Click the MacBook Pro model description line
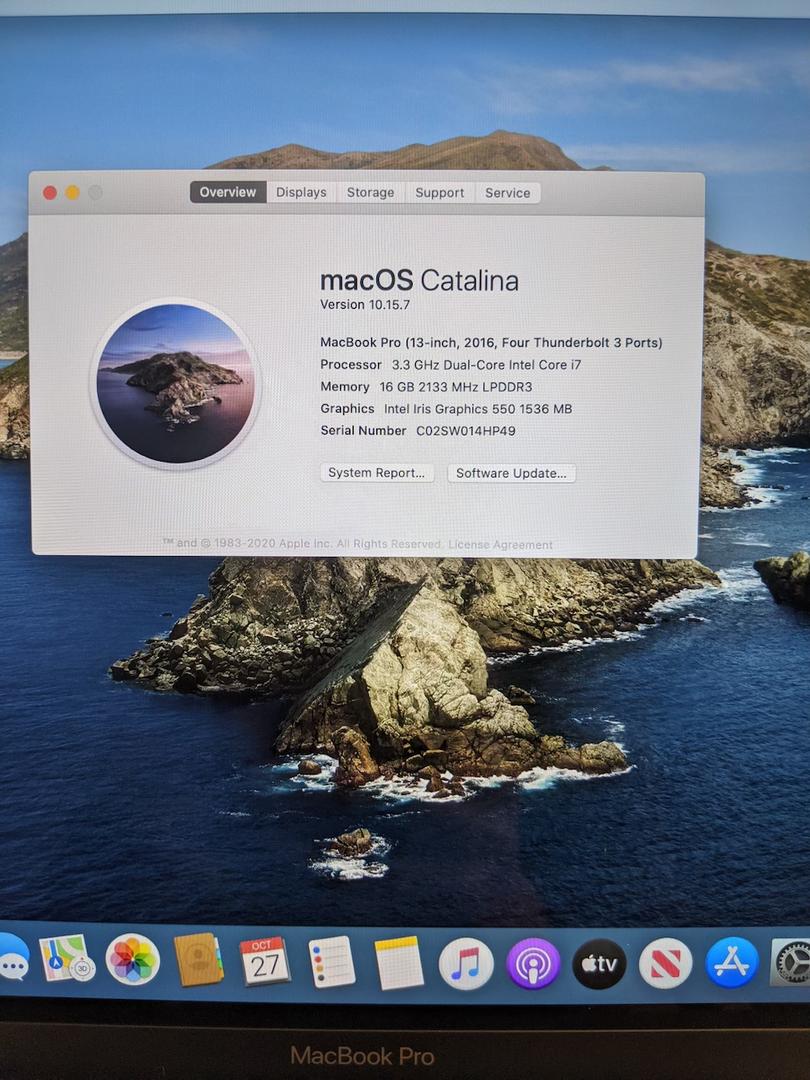 [491, 342]
